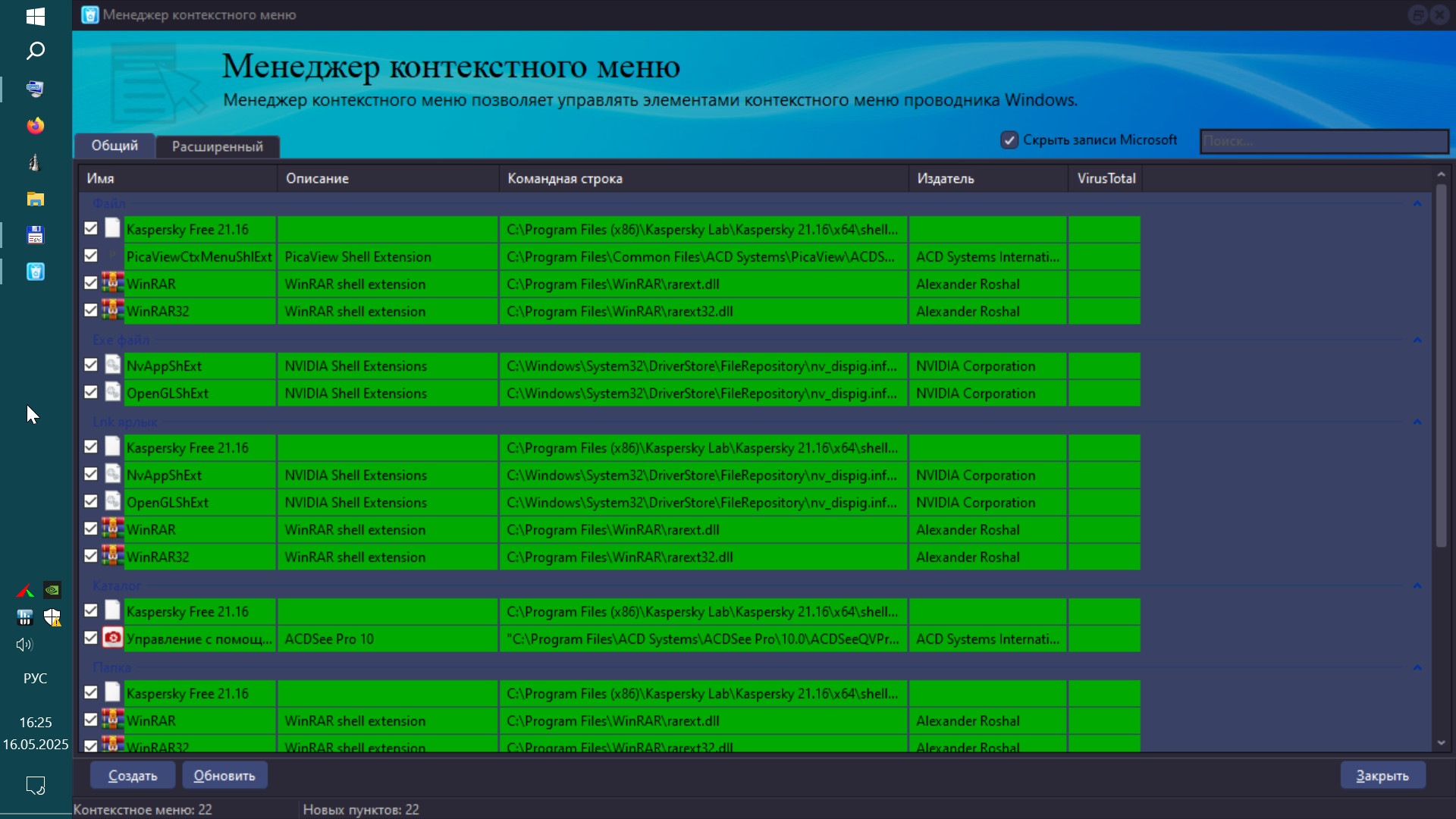Uncheck PicaViewCtxMenuShlExt entry checkbox
This screenshot has width=1456, height=819.
(x=91, y=256)
